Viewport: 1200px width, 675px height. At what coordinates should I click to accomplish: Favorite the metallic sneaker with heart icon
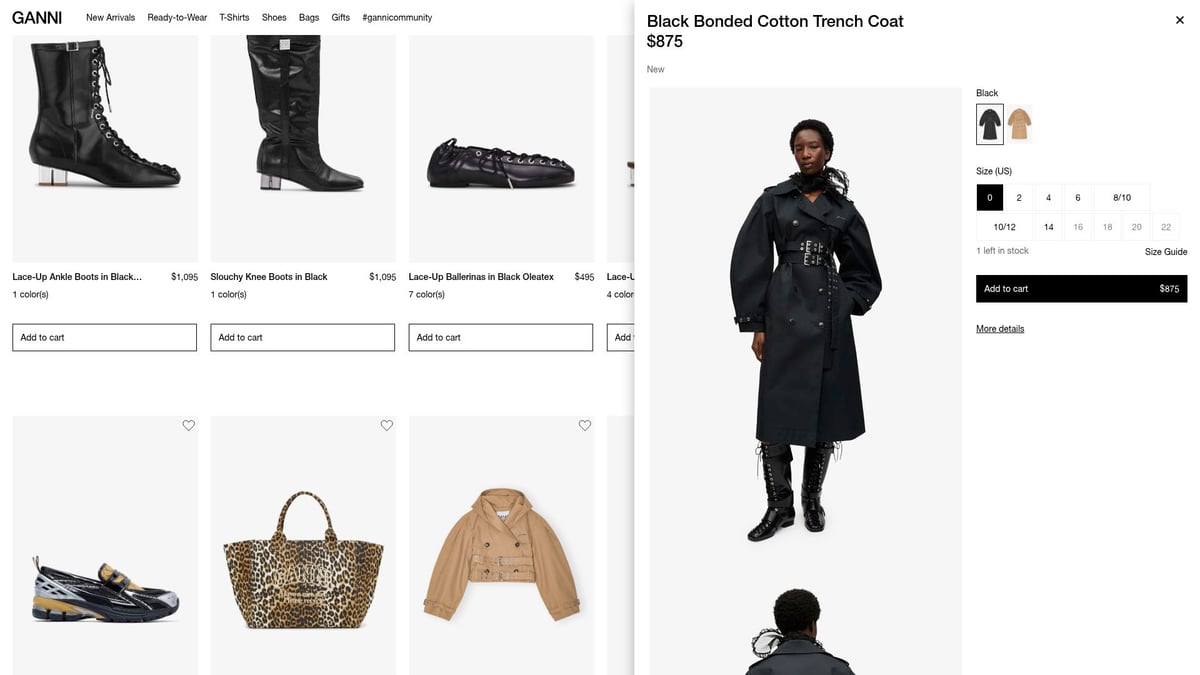[189, 426]
